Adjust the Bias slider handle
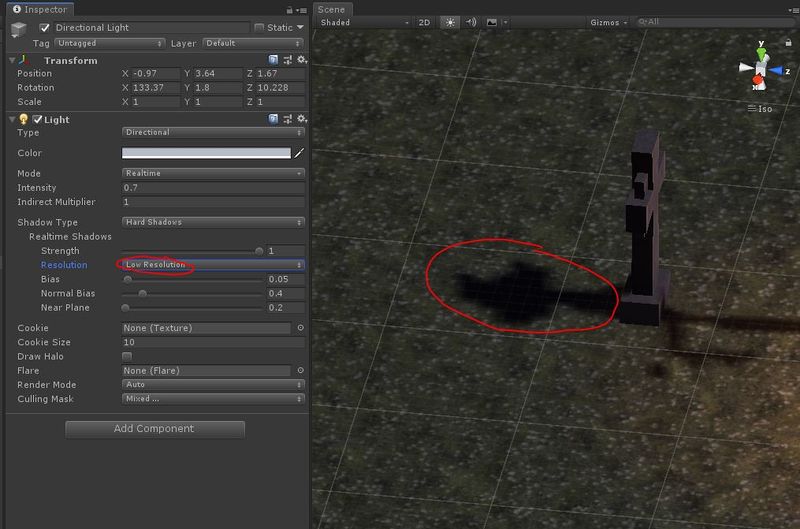The image size is (800, 529). click(128, 279)
